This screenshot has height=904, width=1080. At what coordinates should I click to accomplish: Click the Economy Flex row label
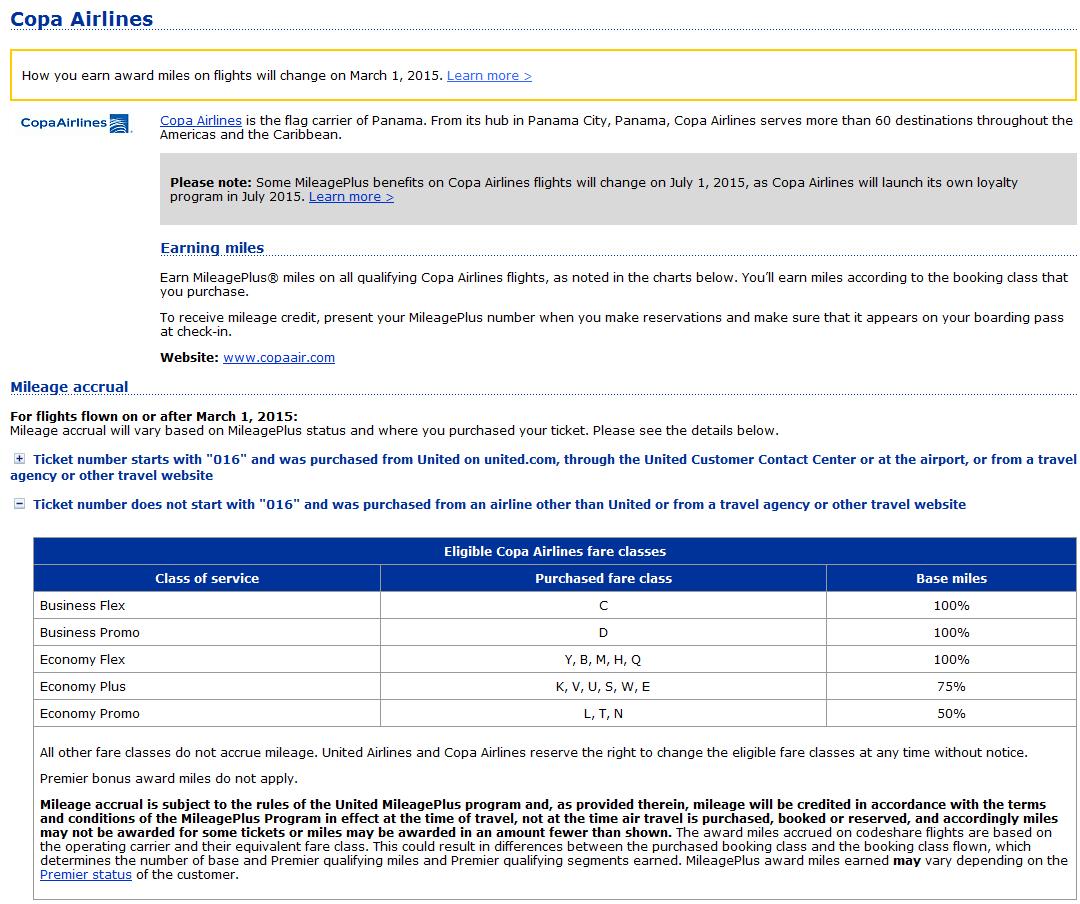[x=83, y=659]
